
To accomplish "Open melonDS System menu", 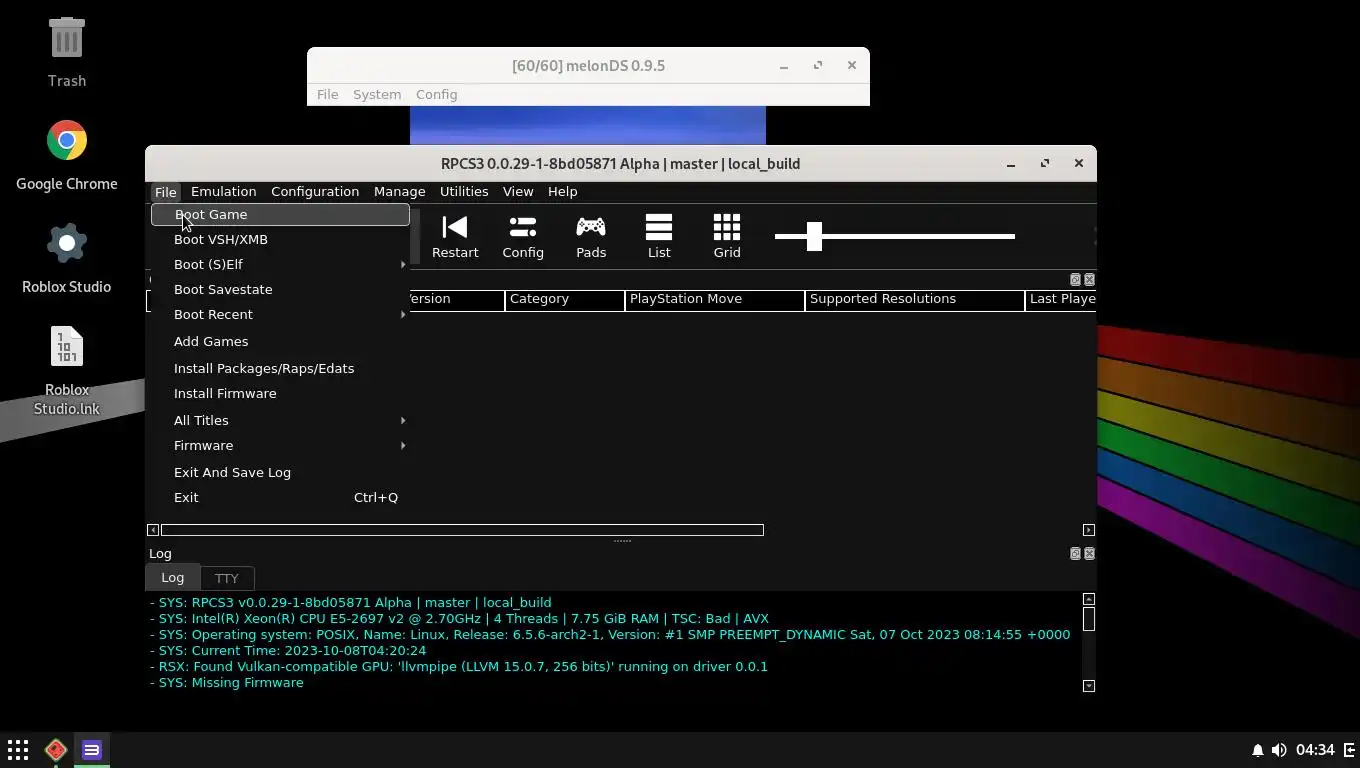I will (x=377, y=94).
